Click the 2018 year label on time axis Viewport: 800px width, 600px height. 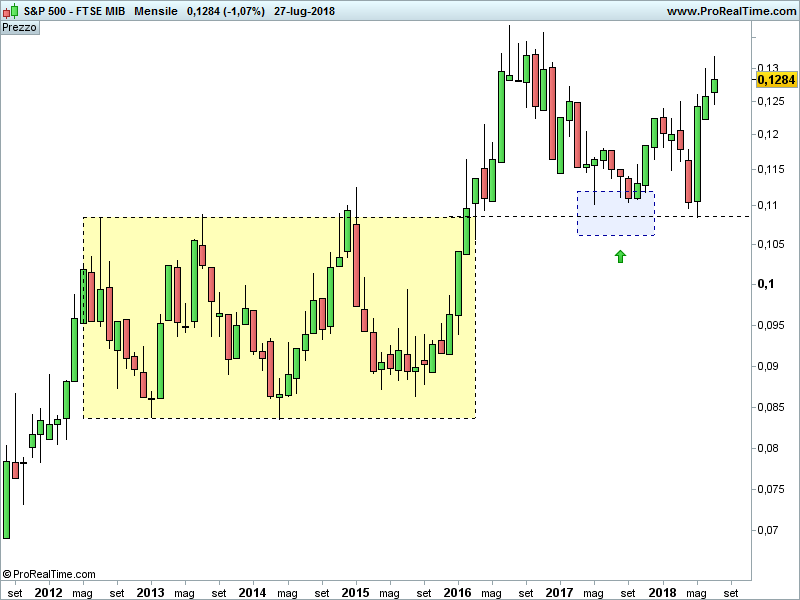(x=663, y=592)
